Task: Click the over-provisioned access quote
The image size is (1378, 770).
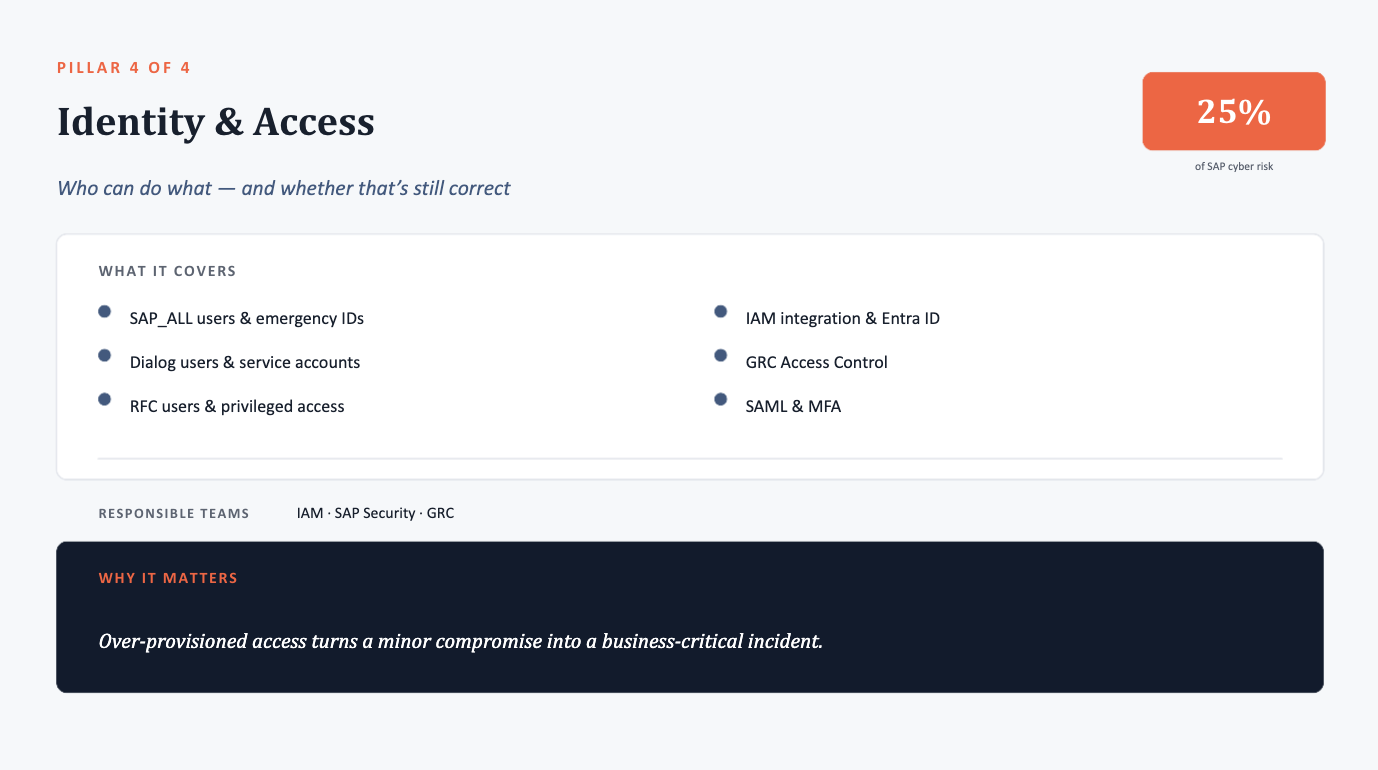Action: point(460,641)
